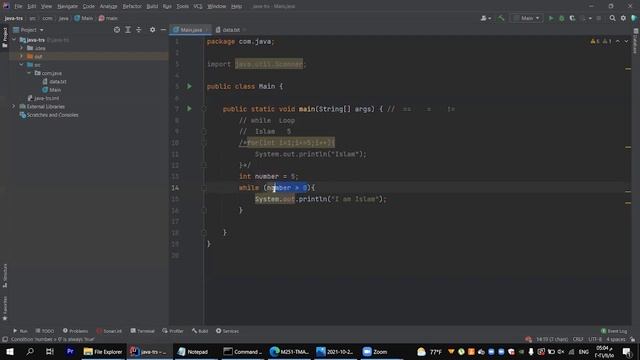Toggle the read-only lock icon in status bar
Image resolution: width=640 pixels, height=360 pixels.
click(x=632, y=339)
